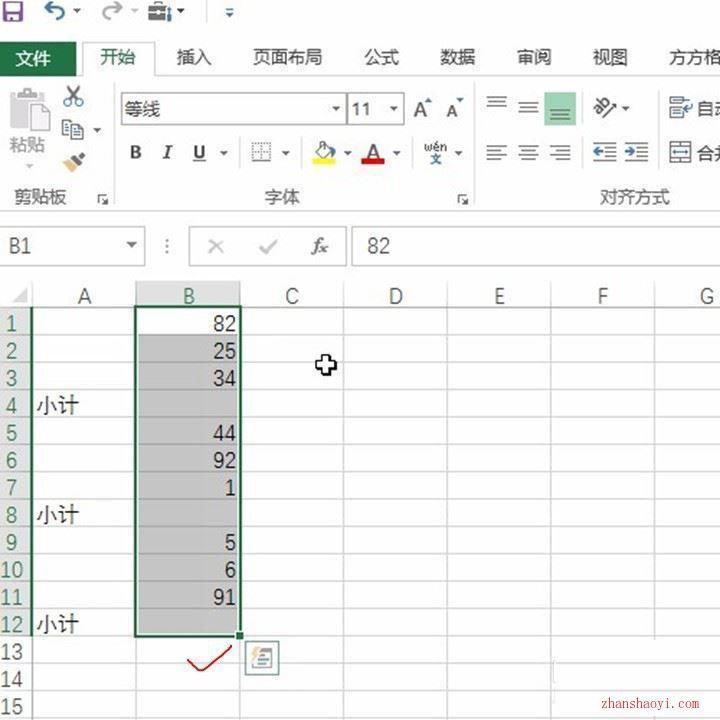Open Insert Function fx dialog

pos(320,246)
